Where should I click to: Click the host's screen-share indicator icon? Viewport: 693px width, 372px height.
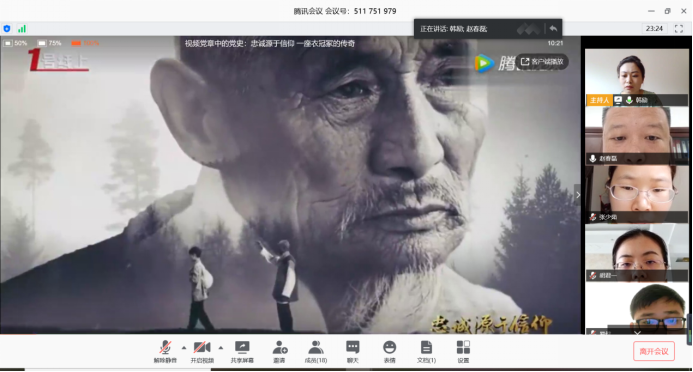[x=618, y=100]
